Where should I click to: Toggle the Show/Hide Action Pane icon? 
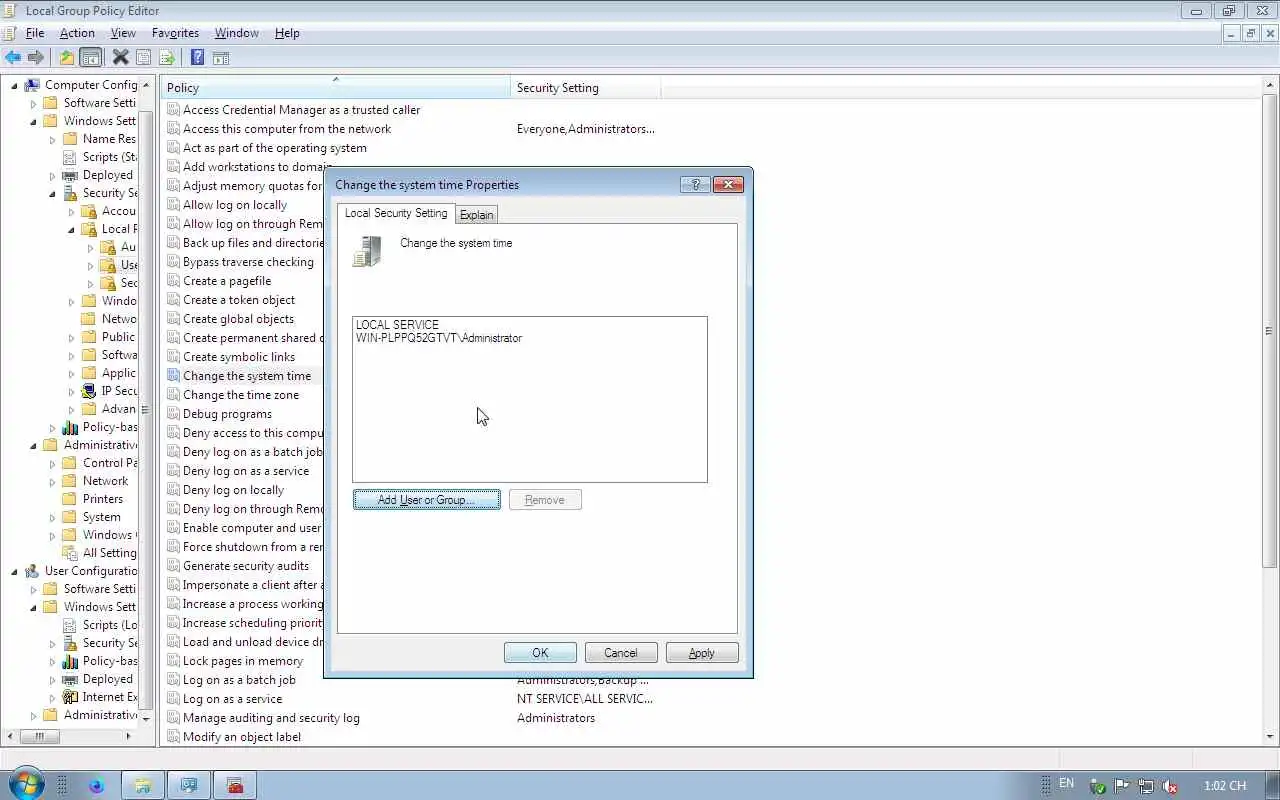221,58
